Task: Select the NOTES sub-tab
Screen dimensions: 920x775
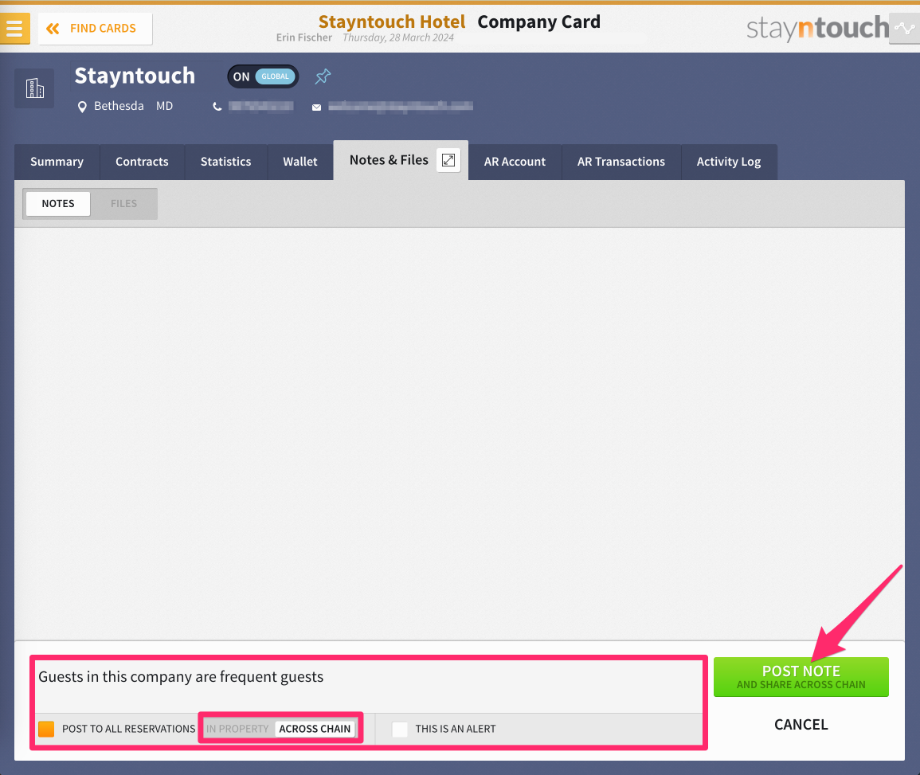Action: click(x=58, y=204)
